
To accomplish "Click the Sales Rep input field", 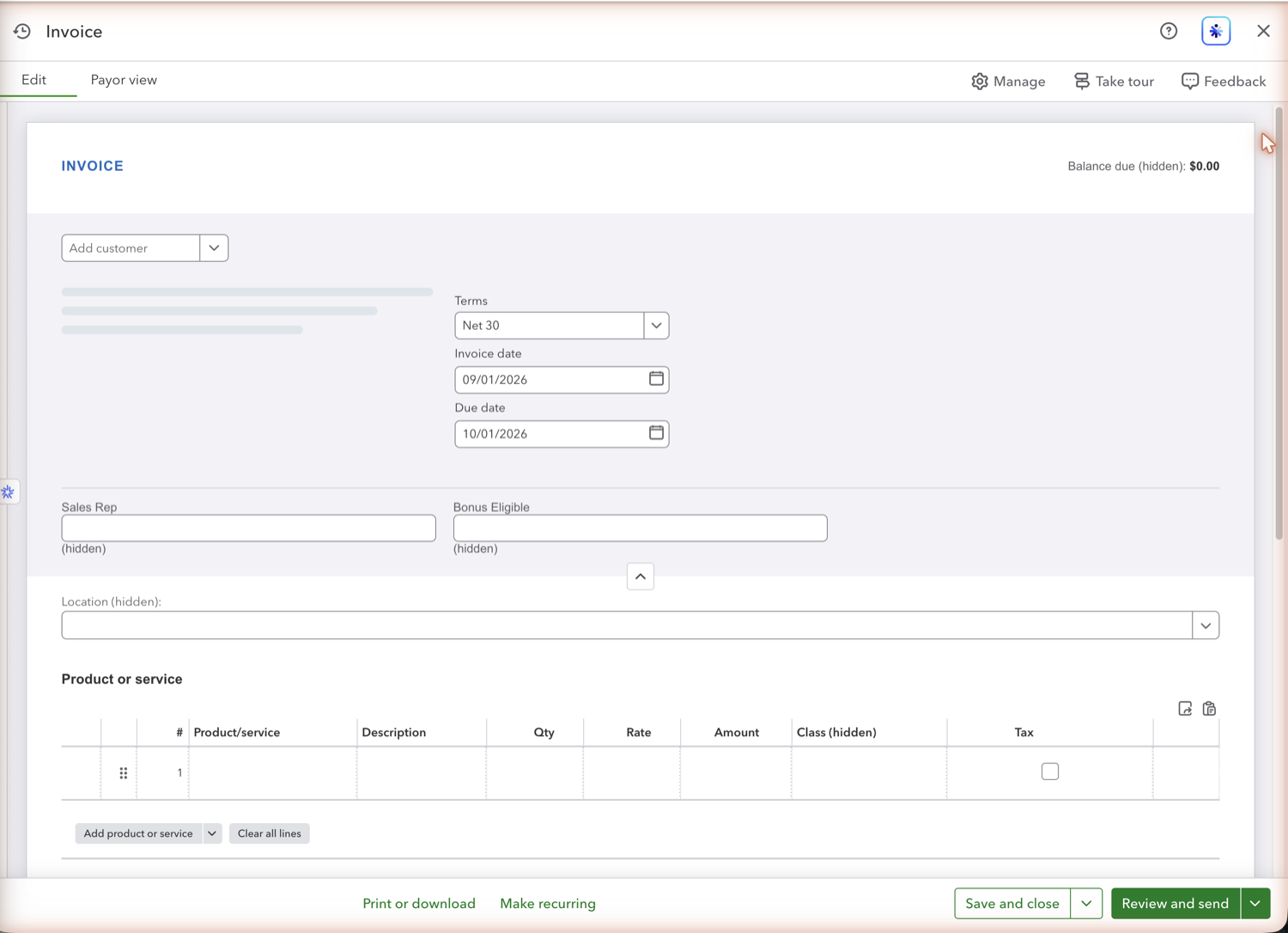I will 249,528.
